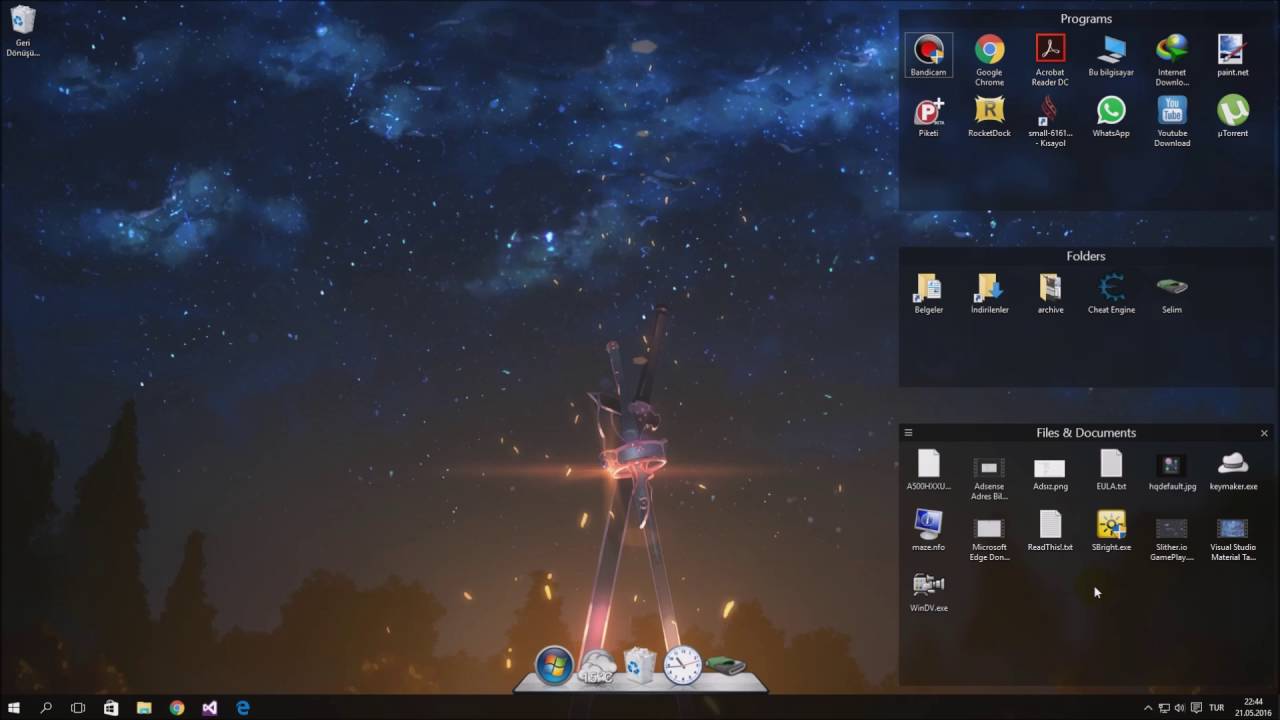Open the Recycle Bin desktop icon

click(23, 31)
